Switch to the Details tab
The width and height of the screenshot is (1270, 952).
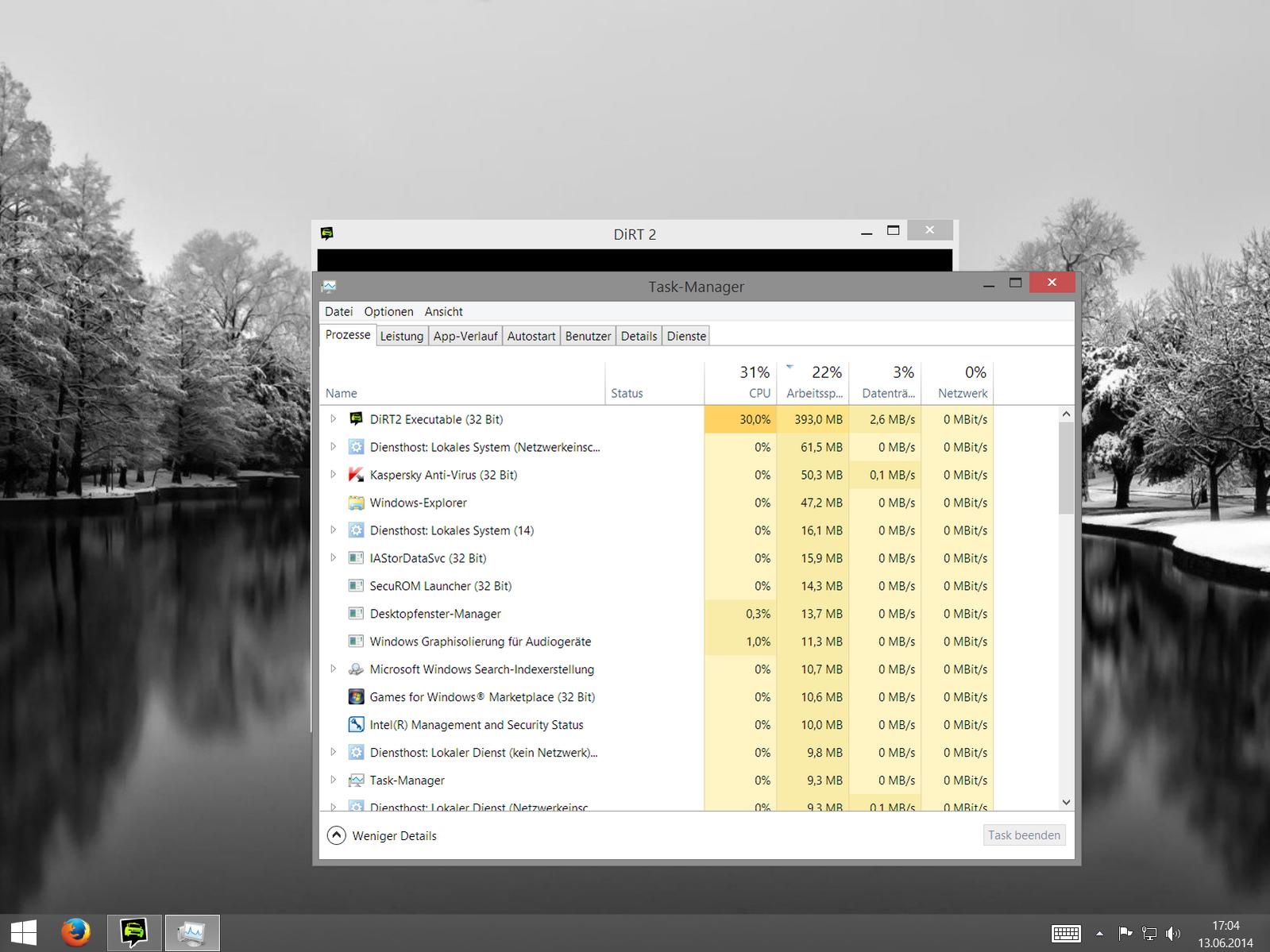[639, 336]
